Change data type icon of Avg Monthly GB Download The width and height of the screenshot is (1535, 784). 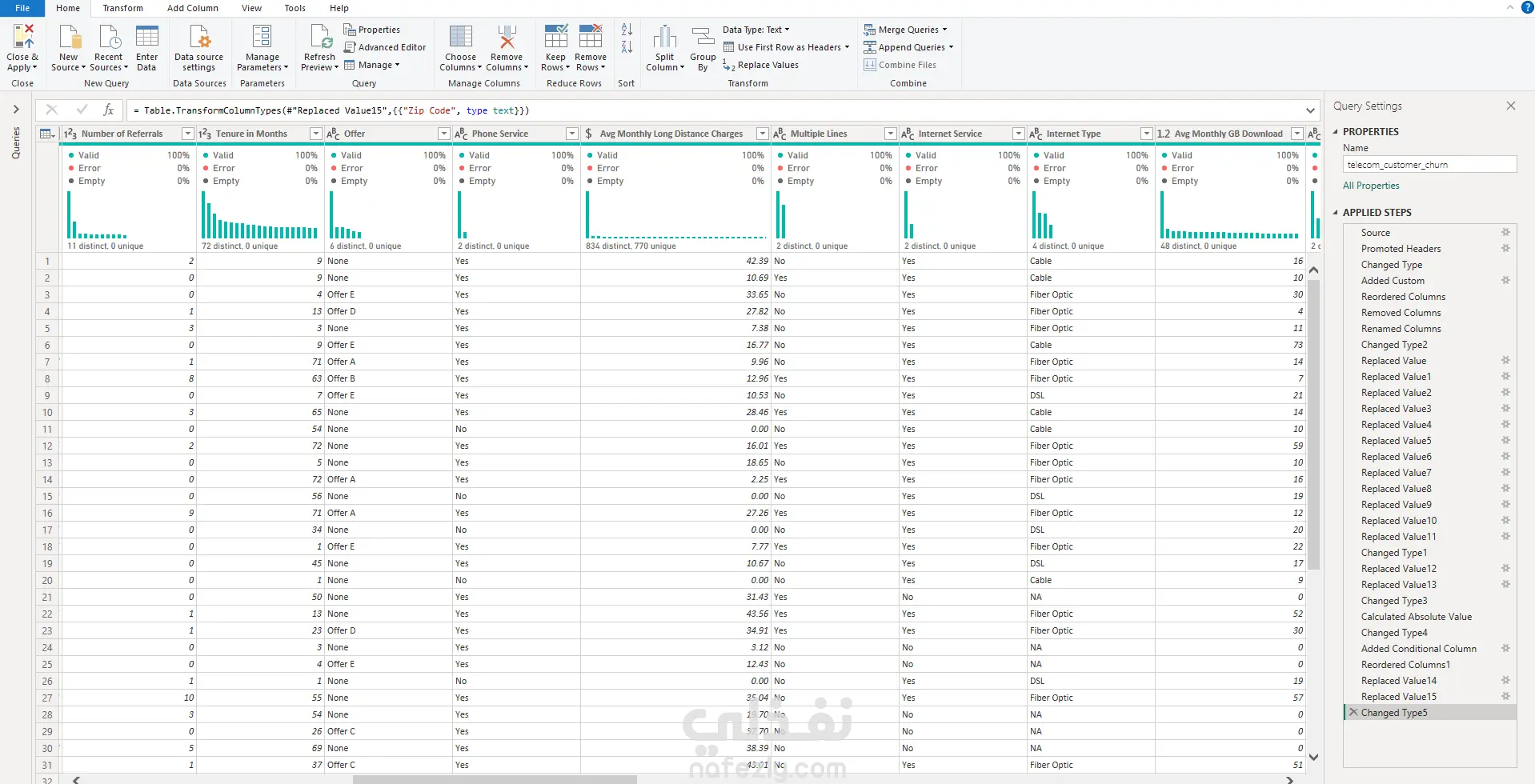pyautogui.click(x=1164, y=134)
